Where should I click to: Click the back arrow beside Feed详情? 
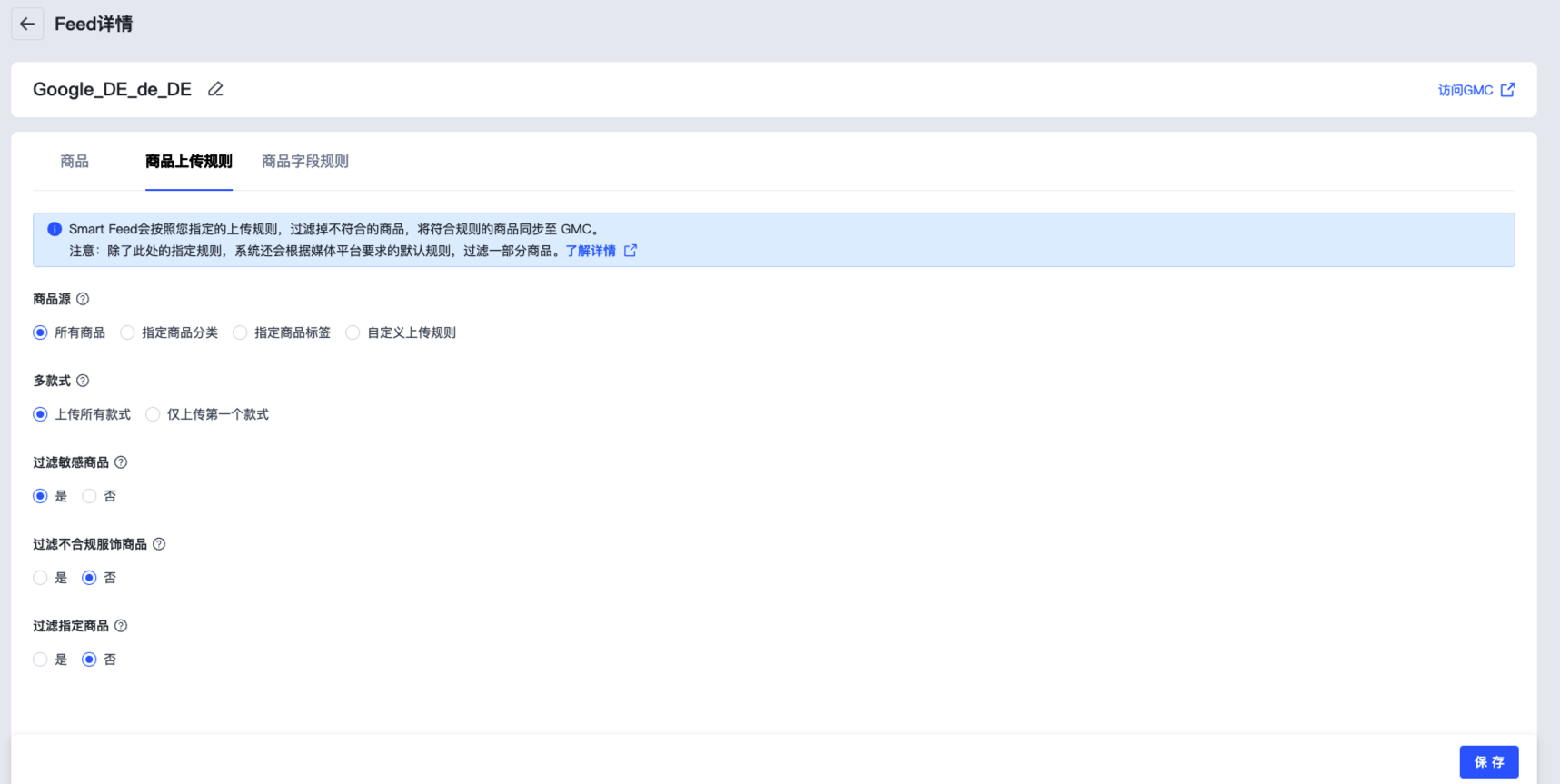[27, 25]
